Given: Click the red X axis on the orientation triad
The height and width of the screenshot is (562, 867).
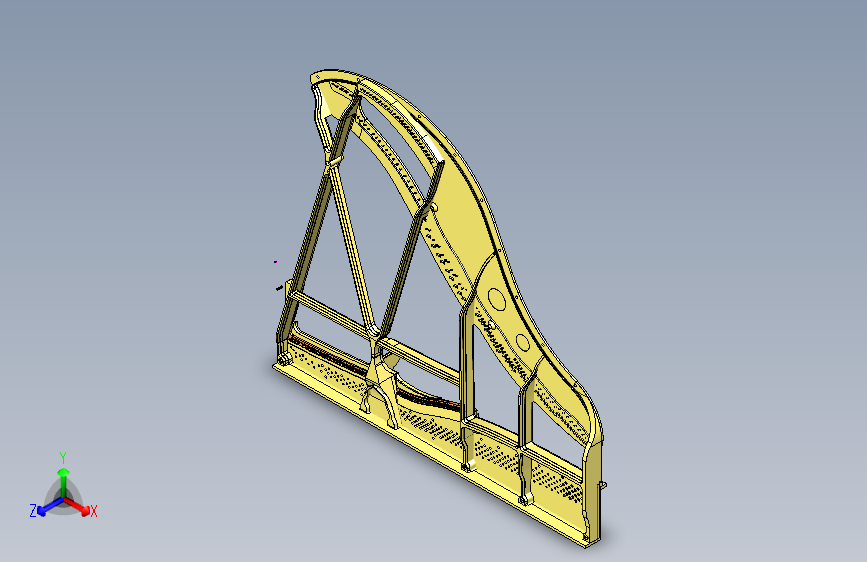Looking at the screenshot, I should point(77,506).
